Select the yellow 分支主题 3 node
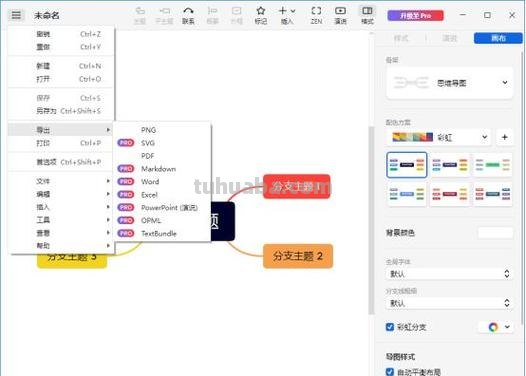 [72, 260]
